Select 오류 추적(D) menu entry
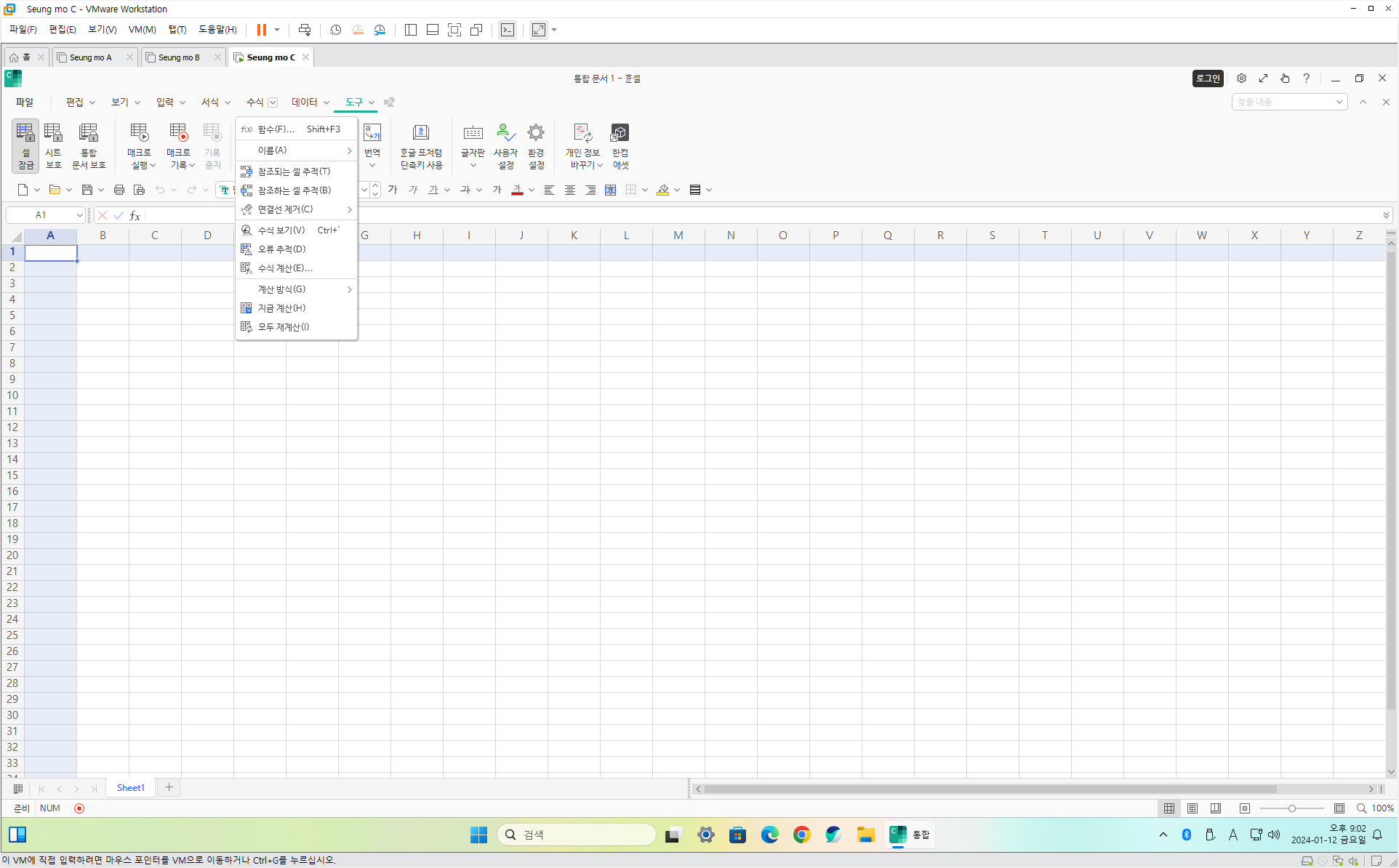1399x868 pixels. [x=297, y=249]
